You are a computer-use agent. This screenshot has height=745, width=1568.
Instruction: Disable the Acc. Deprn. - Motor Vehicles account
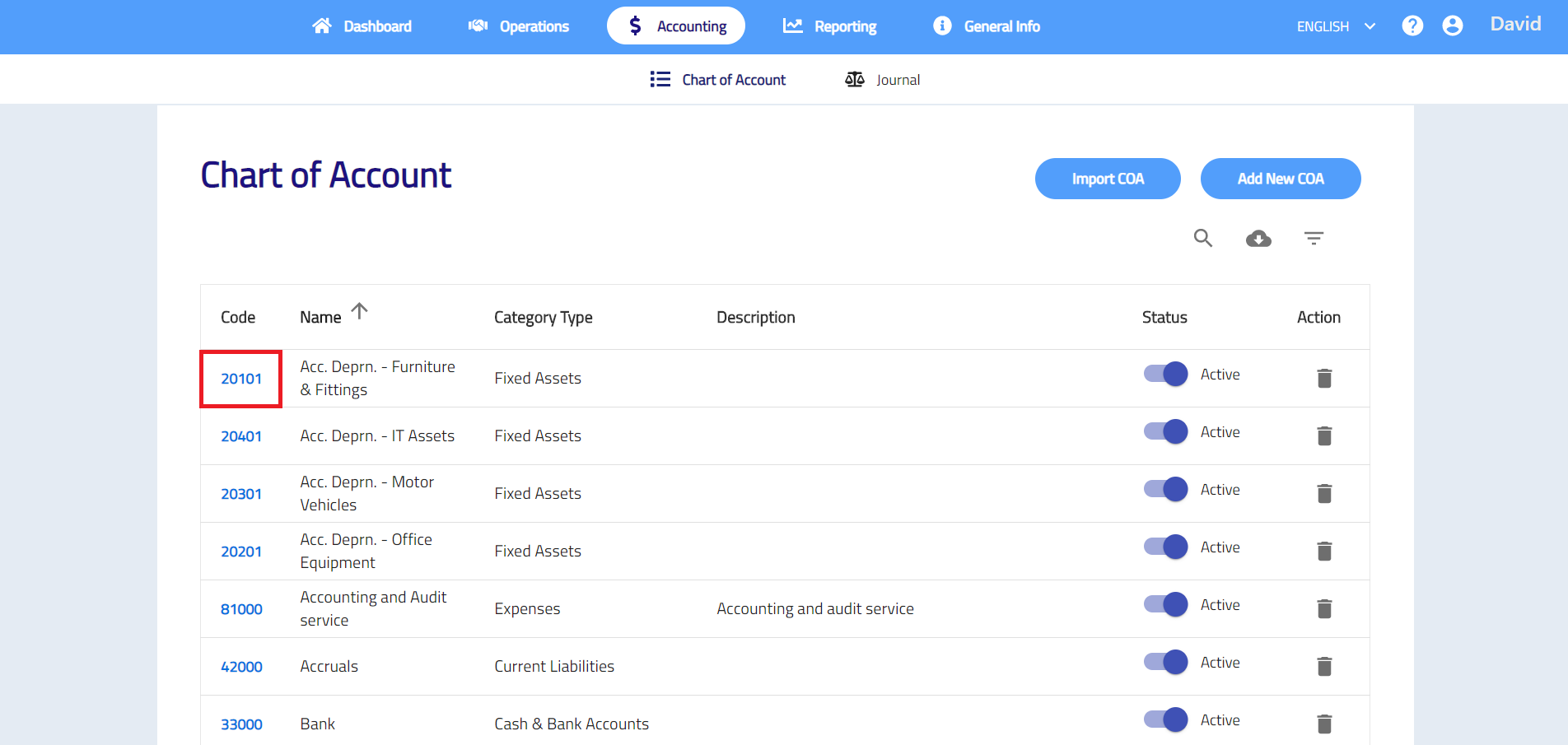pyautogui.click(x=1165, y=490)
